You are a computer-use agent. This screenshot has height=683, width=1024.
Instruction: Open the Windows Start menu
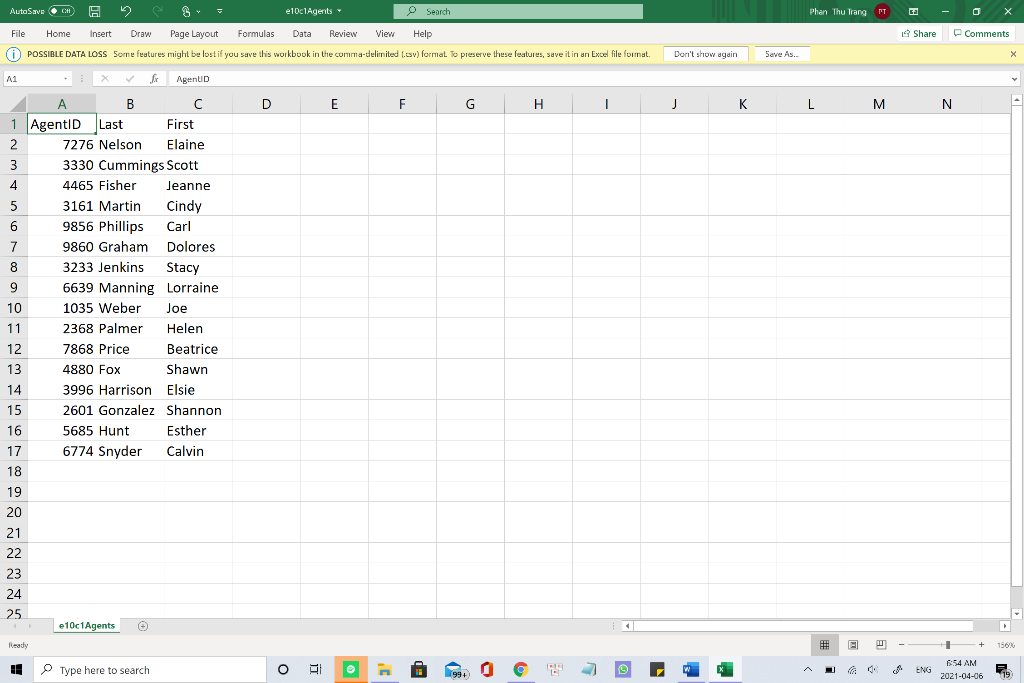(x=16, y=670)
